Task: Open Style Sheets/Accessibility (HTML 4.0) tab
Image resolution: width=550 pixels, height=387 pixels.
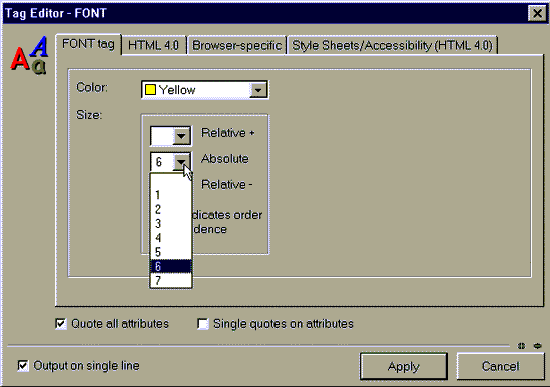Action: pos(393,45)
